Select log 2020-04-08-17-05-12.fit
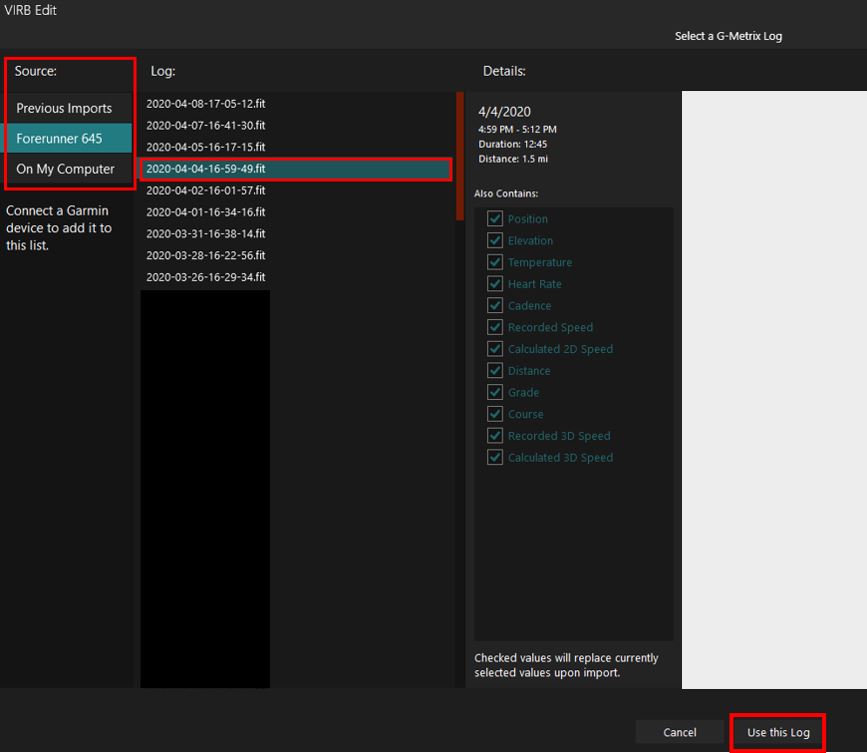Screen dimensions: 867x753 [x=297, y=103]
